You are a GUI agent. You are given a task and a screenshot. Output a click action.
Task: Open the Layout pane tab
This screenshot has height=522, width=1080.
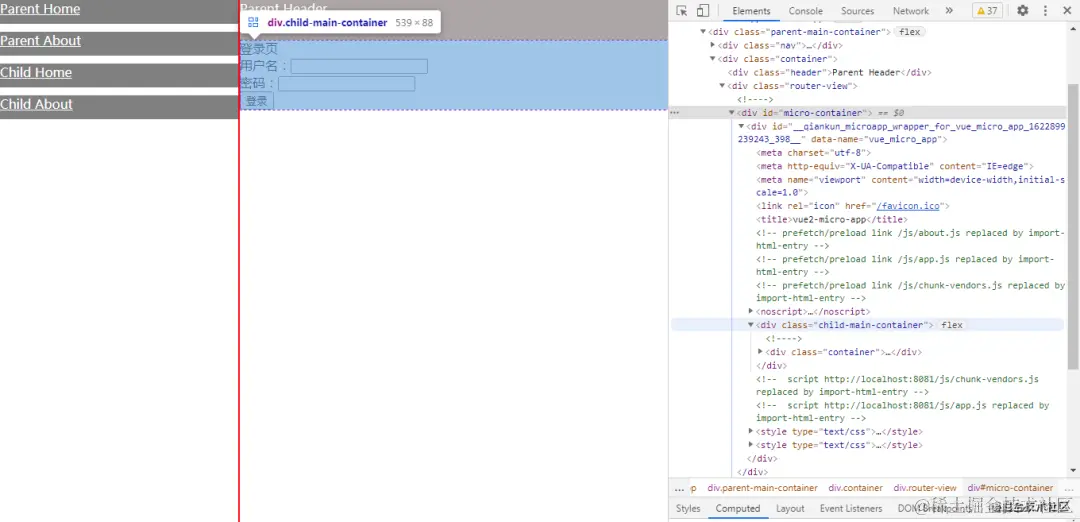pyautogui.click(x=790, y=508)
